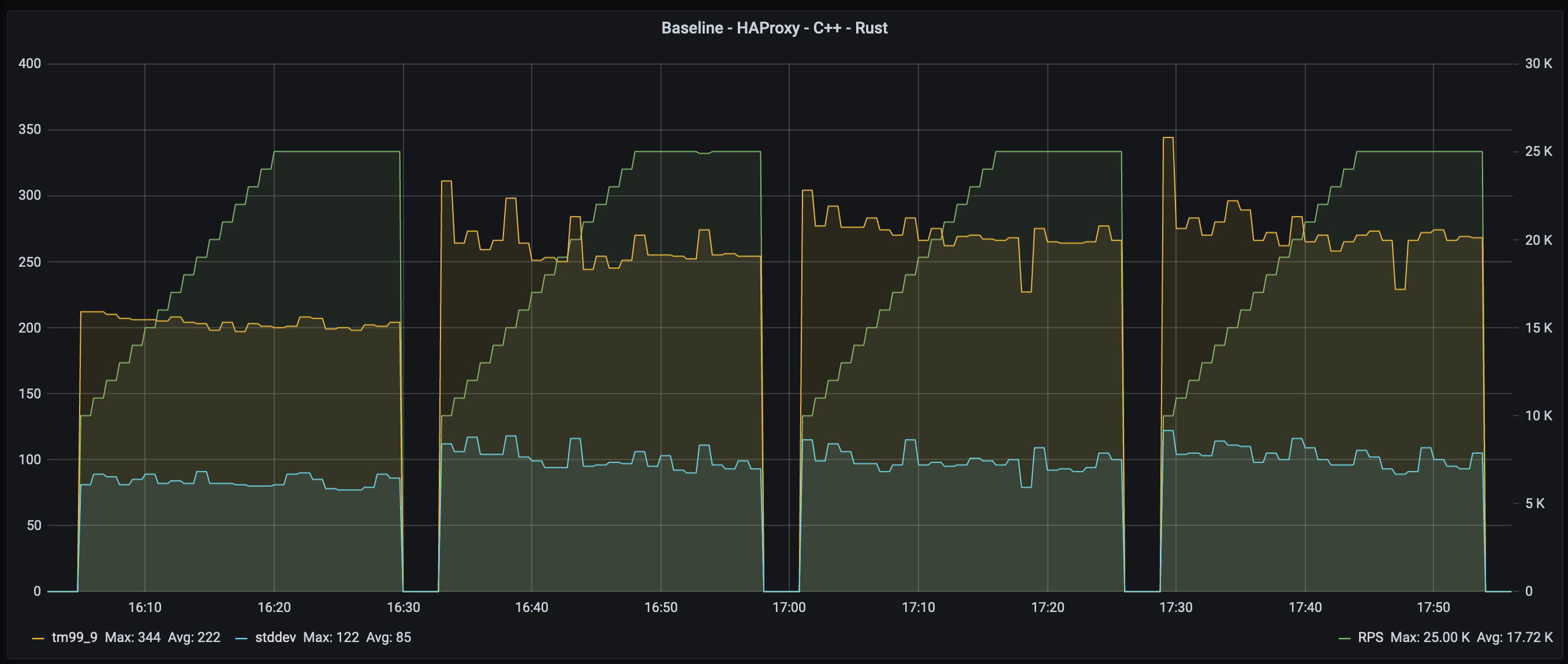Click the 0 left y-axis label

37,591
